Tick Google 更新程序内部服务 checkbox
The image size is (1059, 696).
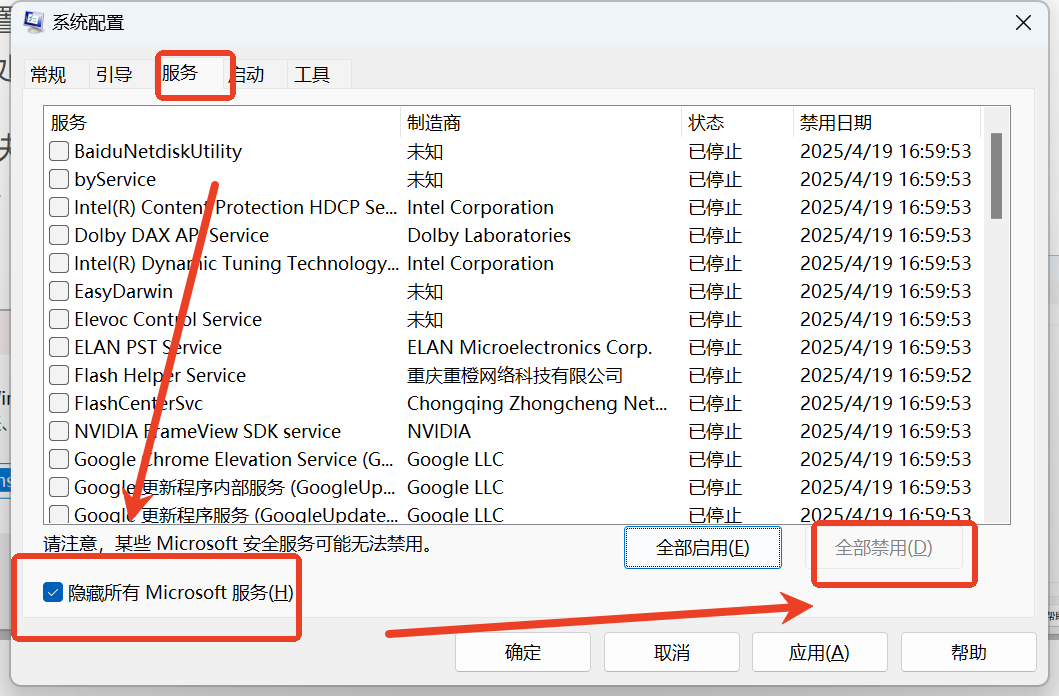coord(59,487)
